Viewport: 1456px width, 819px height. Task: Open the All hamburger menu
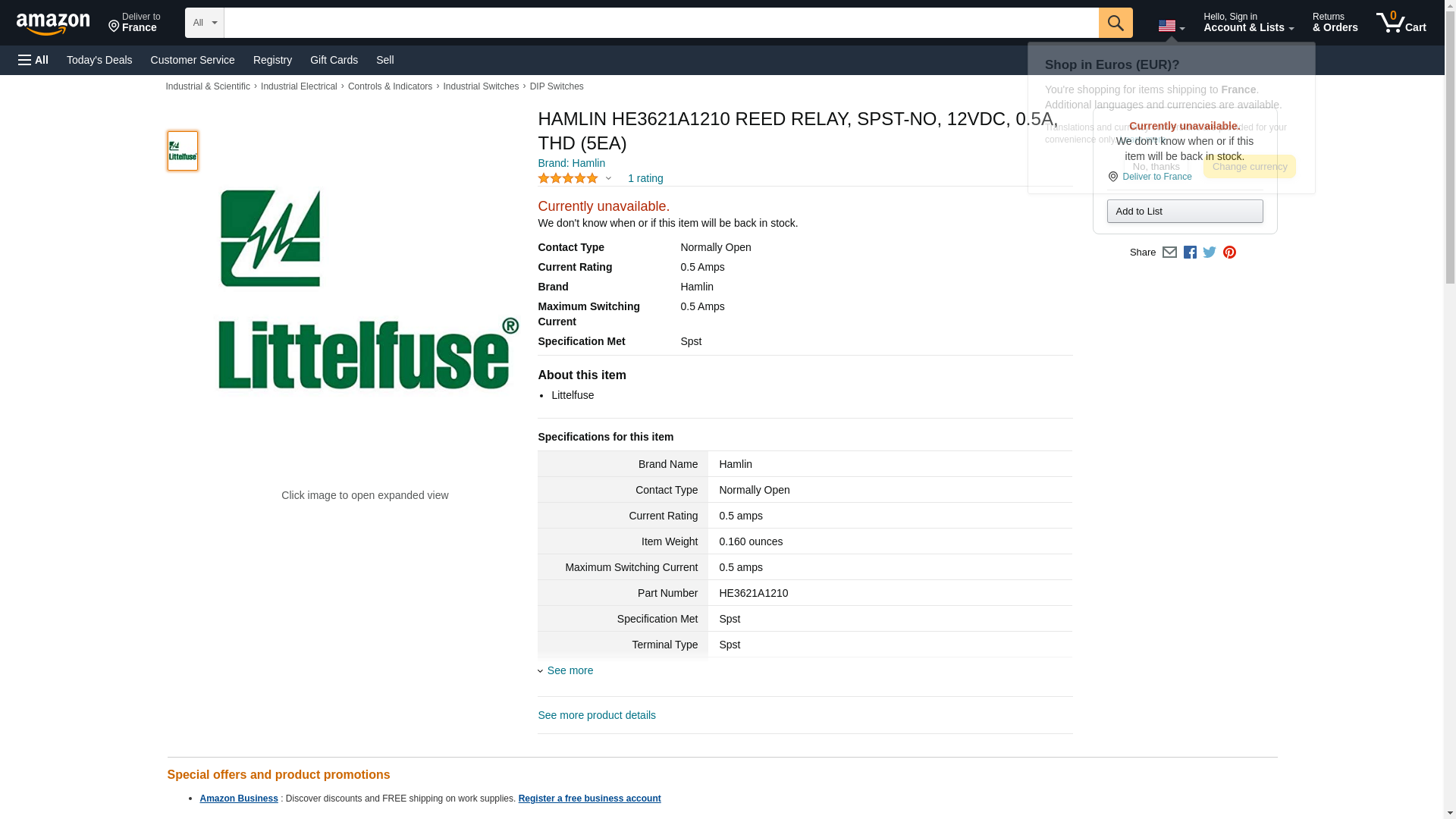(x=33, y=60)
